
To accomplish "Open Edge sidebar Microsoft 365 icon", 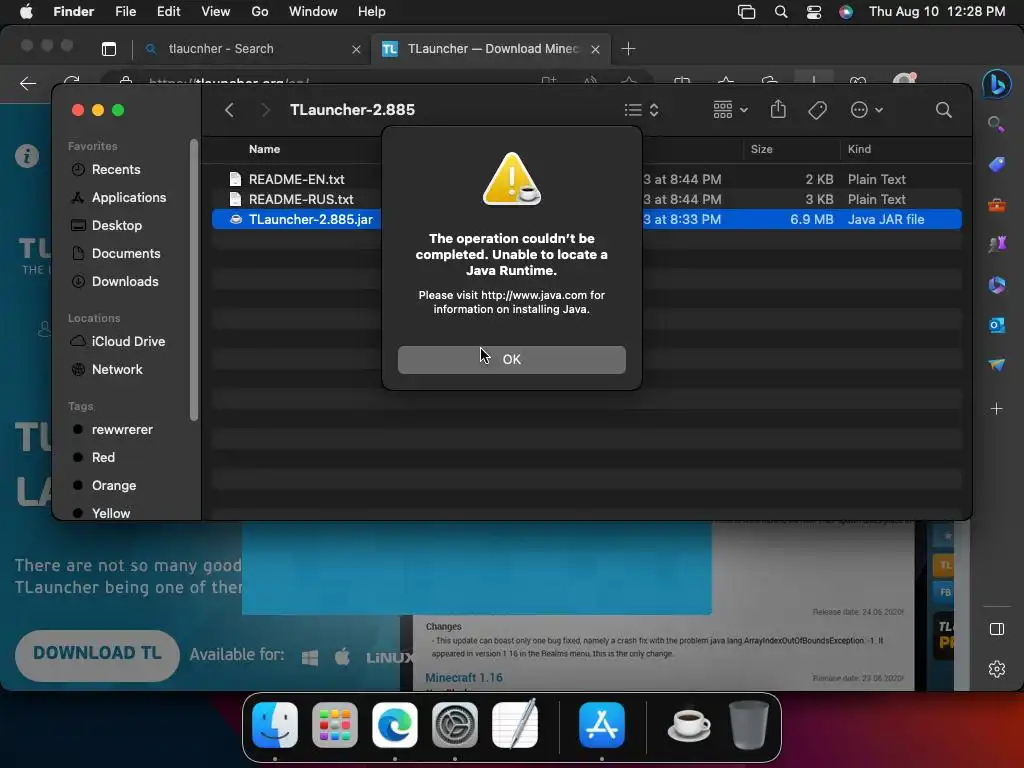I will pyautogui.click(x=997, y=285).
